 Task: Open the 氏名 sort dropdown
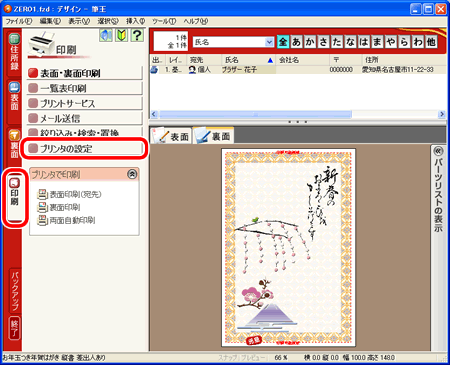point(269,42)
